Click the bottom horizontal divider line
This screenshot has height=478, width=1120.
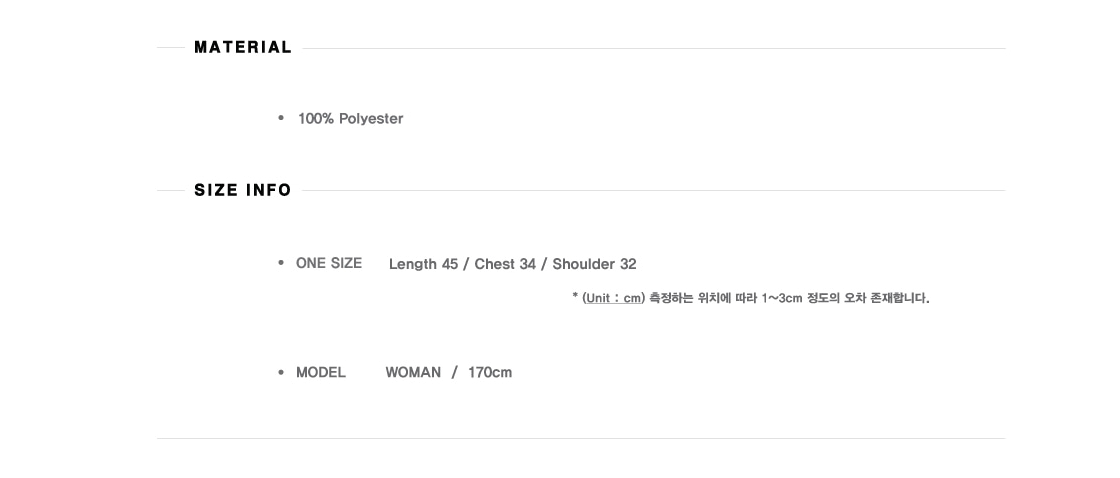tap(581, 439)
